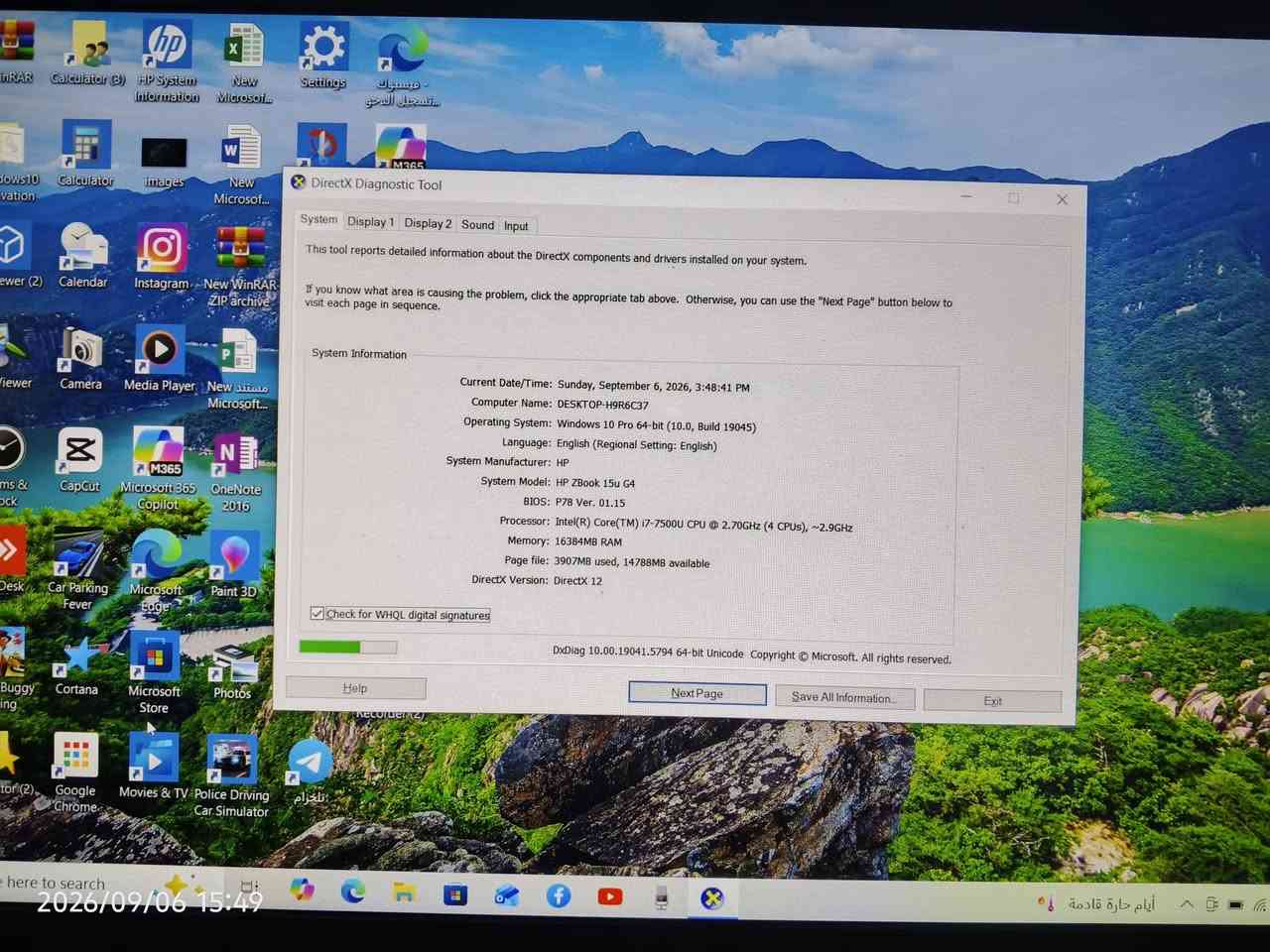Switch to the Display 1 tab
The height and width of the screenshot is (952, 1270).
[x=371, y=222]
